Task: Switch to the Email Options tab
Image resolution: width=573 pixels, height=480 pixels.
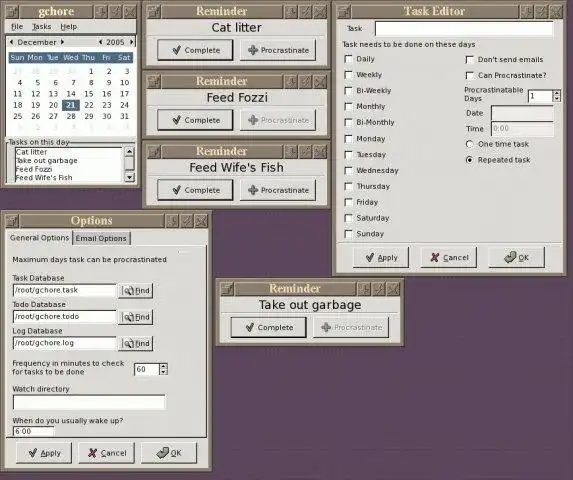Action: (x=101, y=238)
